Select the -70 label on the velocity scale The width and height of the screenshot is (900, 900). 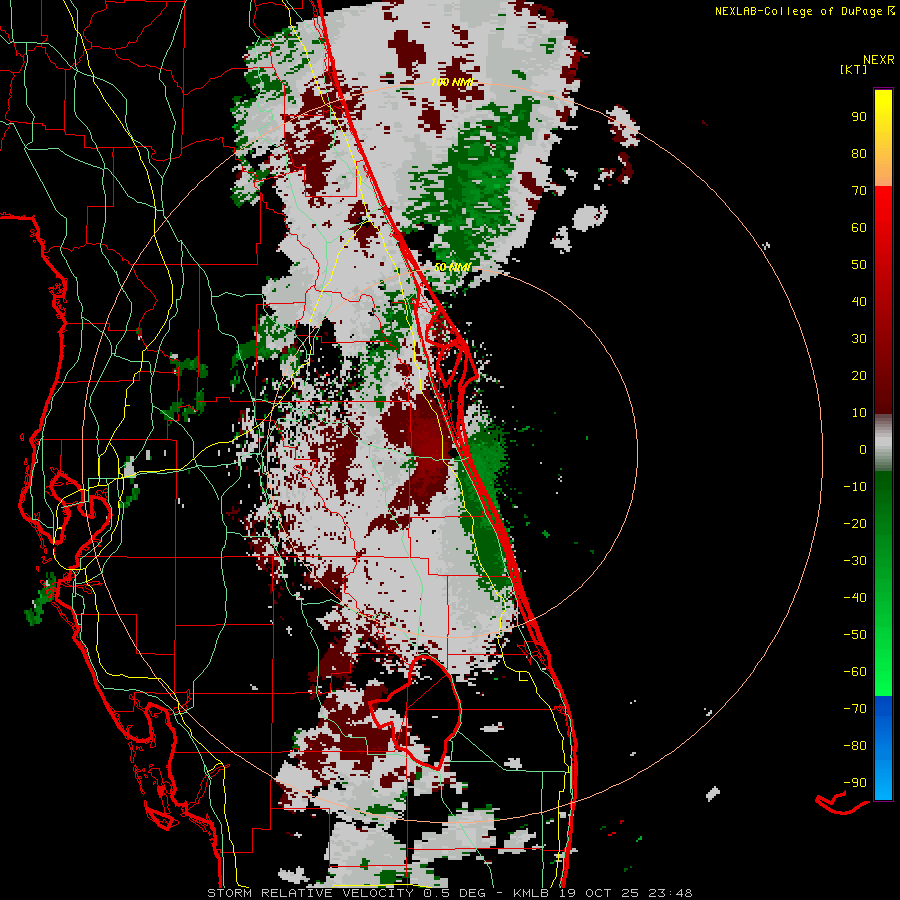point(855,709)
